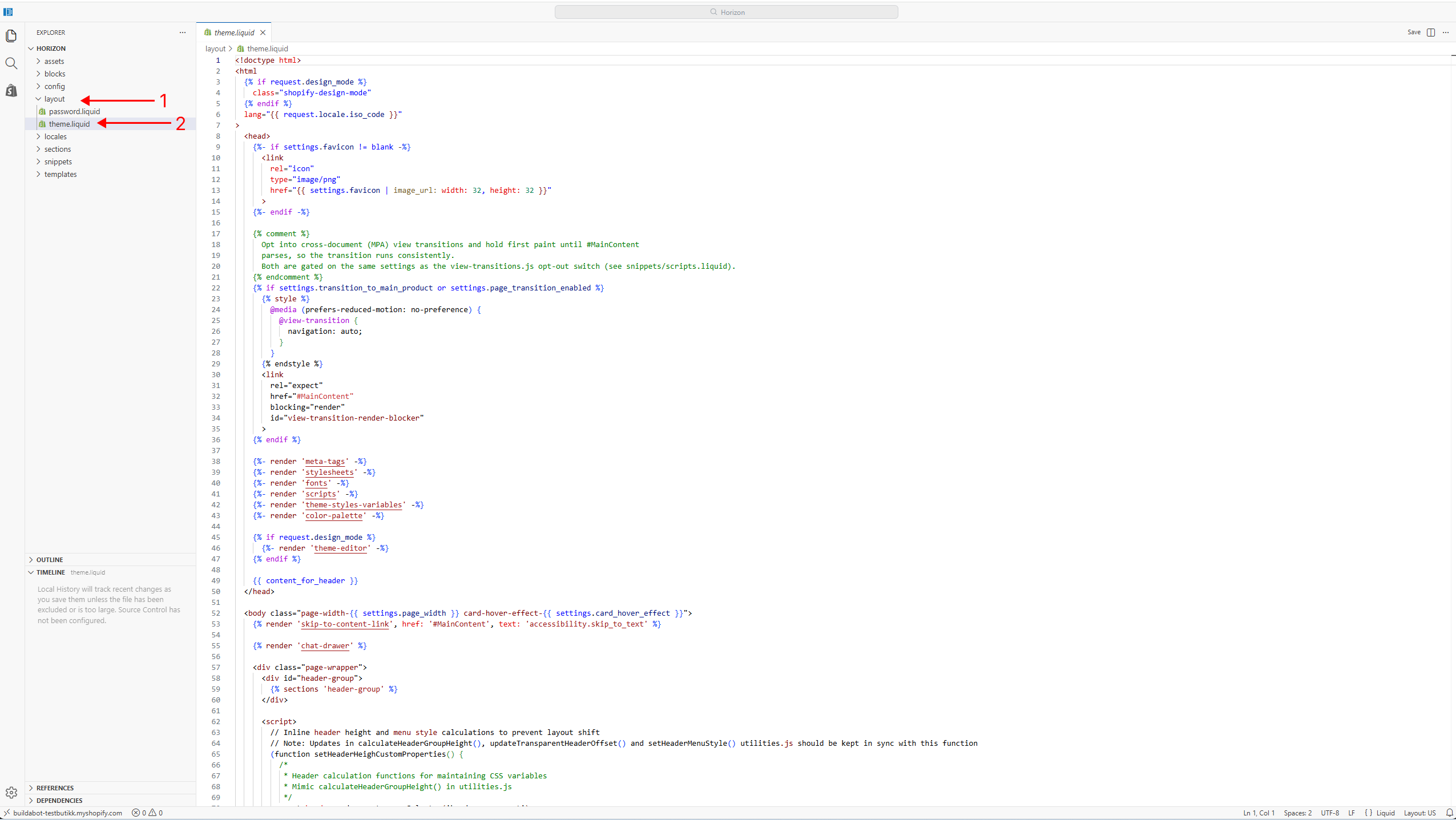This screenshot has width=1456, height=820.
Task: Change Liquid language mode in status bar
Action: pyautogui.click(x=1380, y=813)
